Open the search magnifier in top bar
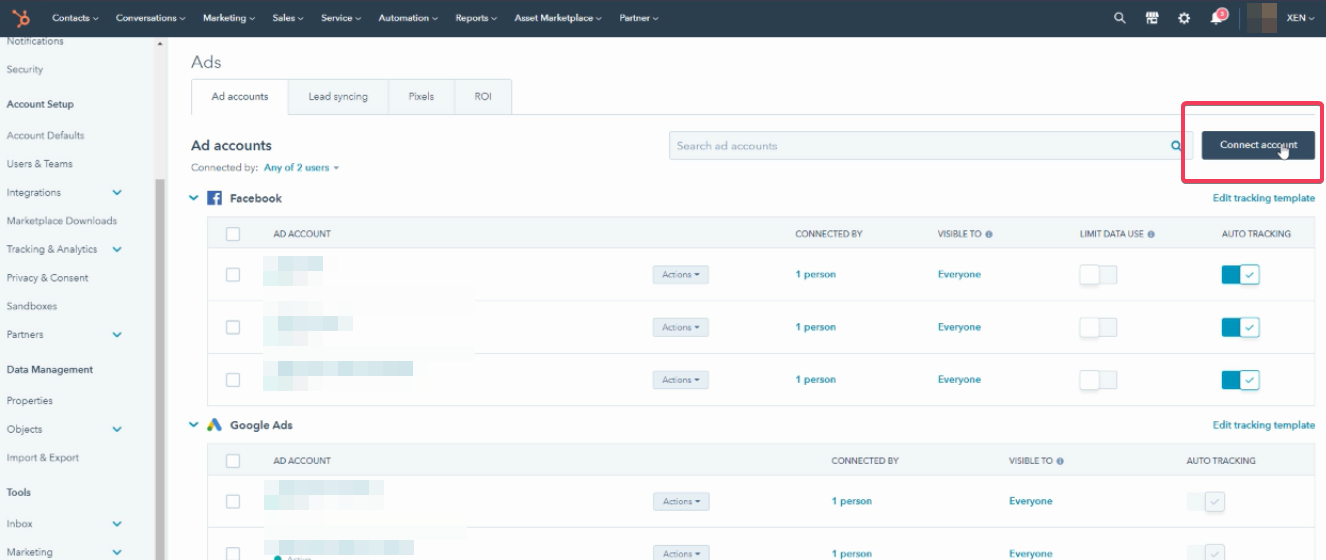 tap(1120, 18)
